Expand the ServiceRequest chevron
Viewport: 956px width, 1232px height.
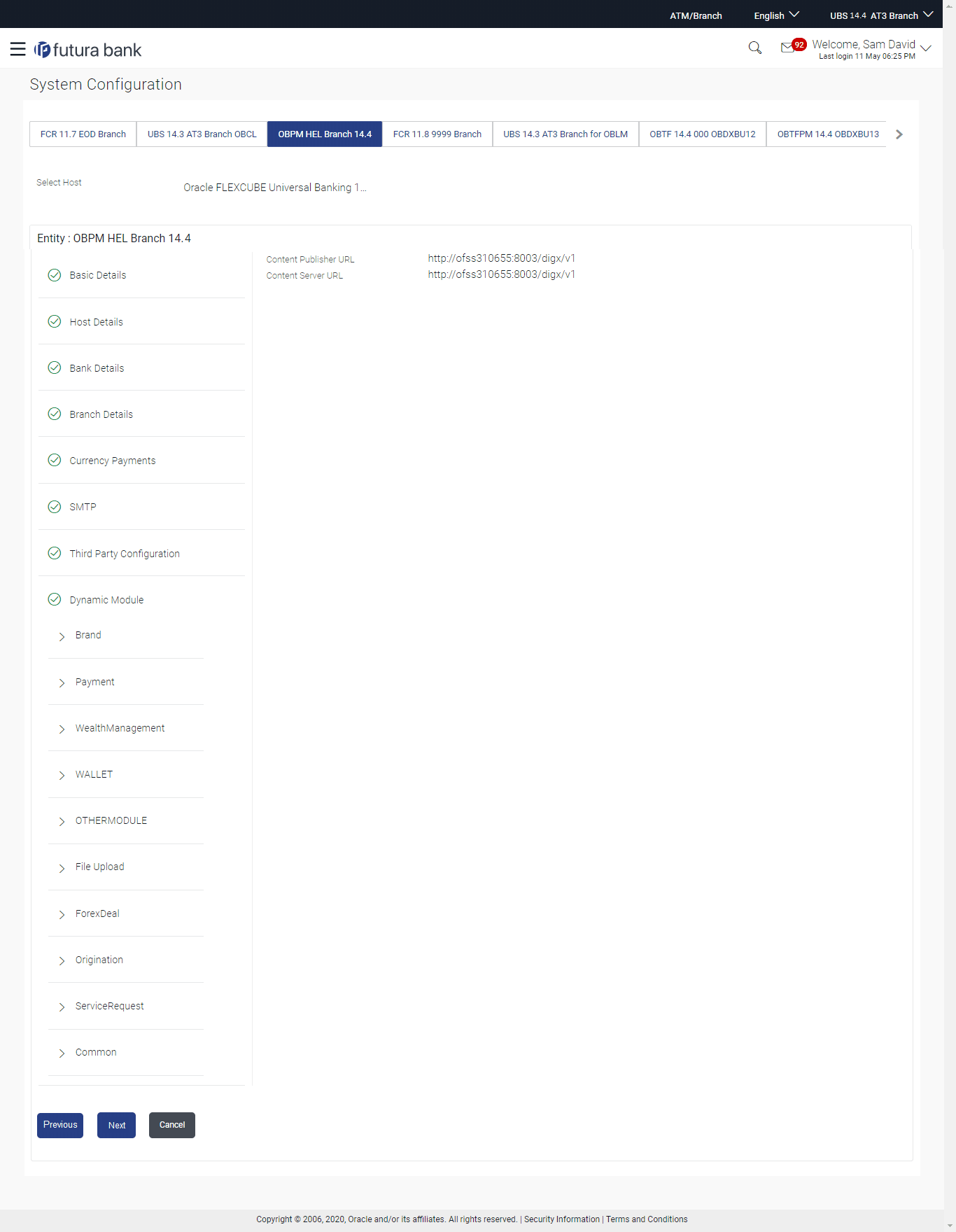(62, 1007)
